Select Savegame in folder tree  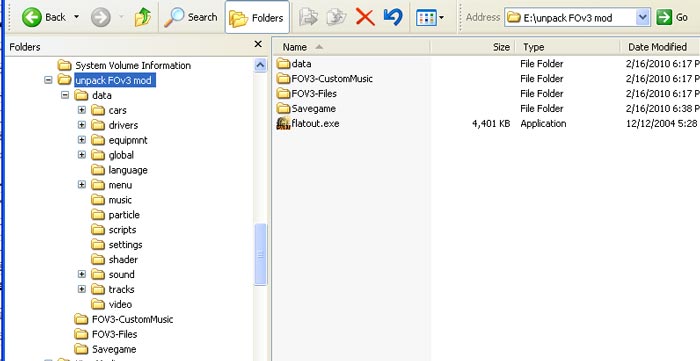pyautogui.click(x=114, y=349)
